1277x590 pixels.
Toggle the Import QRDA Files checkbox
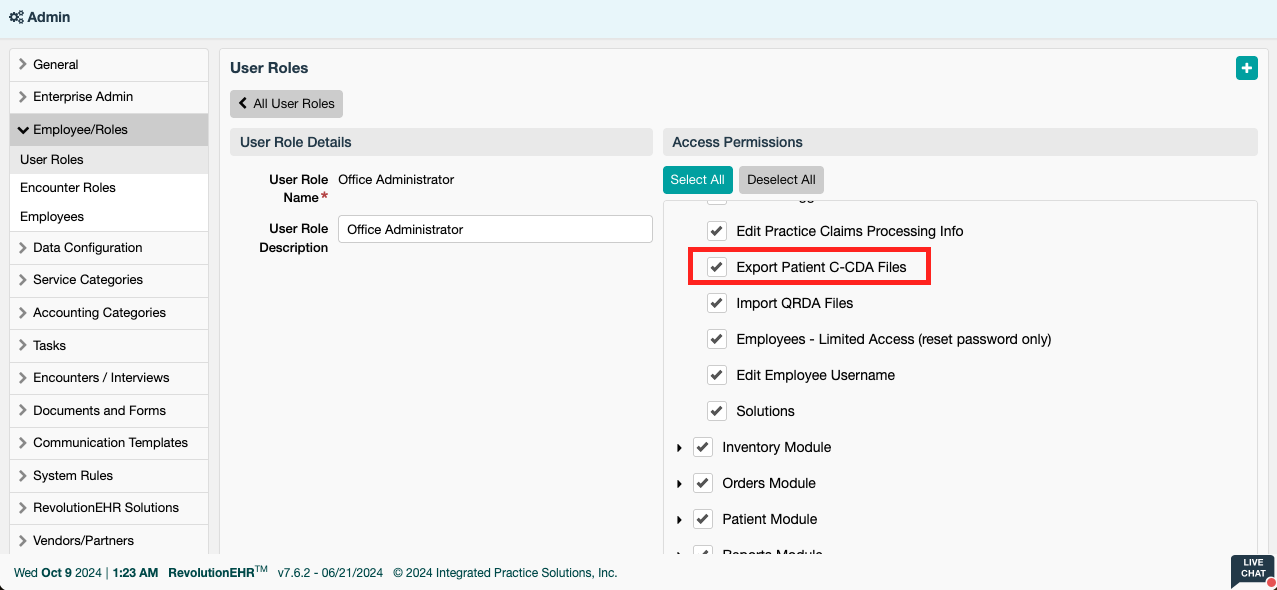(x=717, y=303)
